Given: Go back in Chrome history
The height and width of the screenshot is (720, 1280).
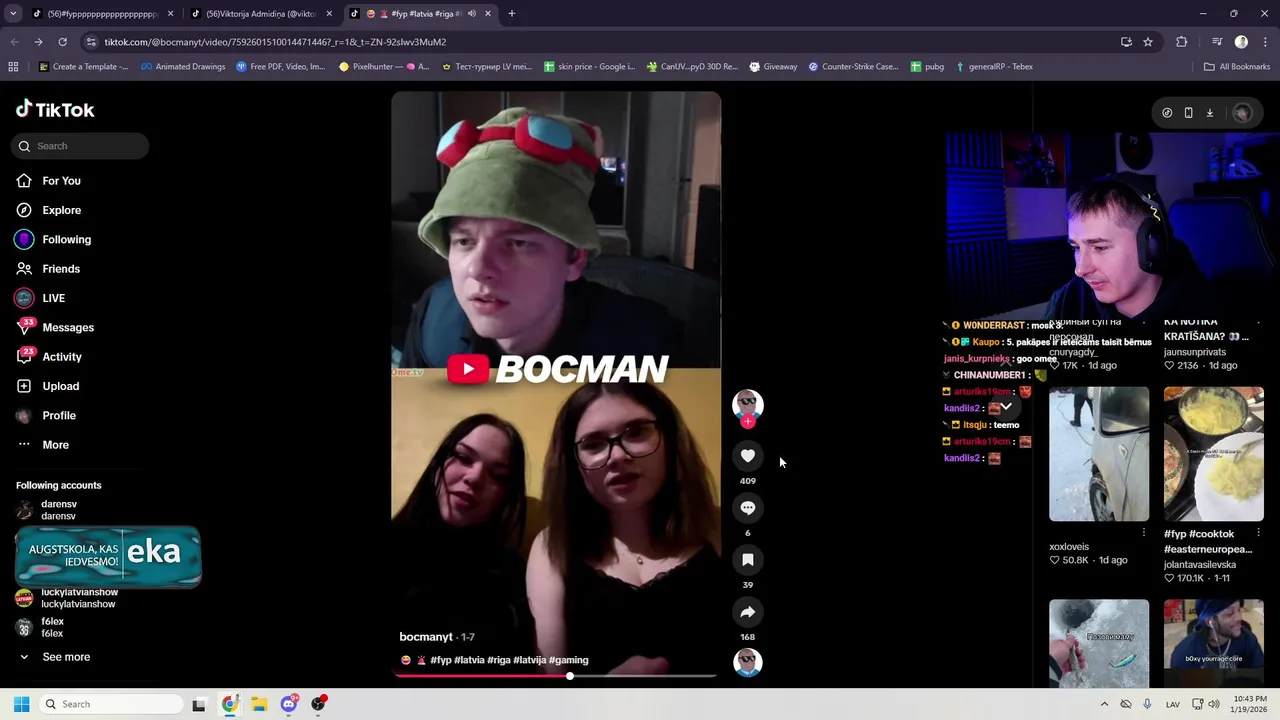Looking at the screenshot, I should [x=14, y=42].
